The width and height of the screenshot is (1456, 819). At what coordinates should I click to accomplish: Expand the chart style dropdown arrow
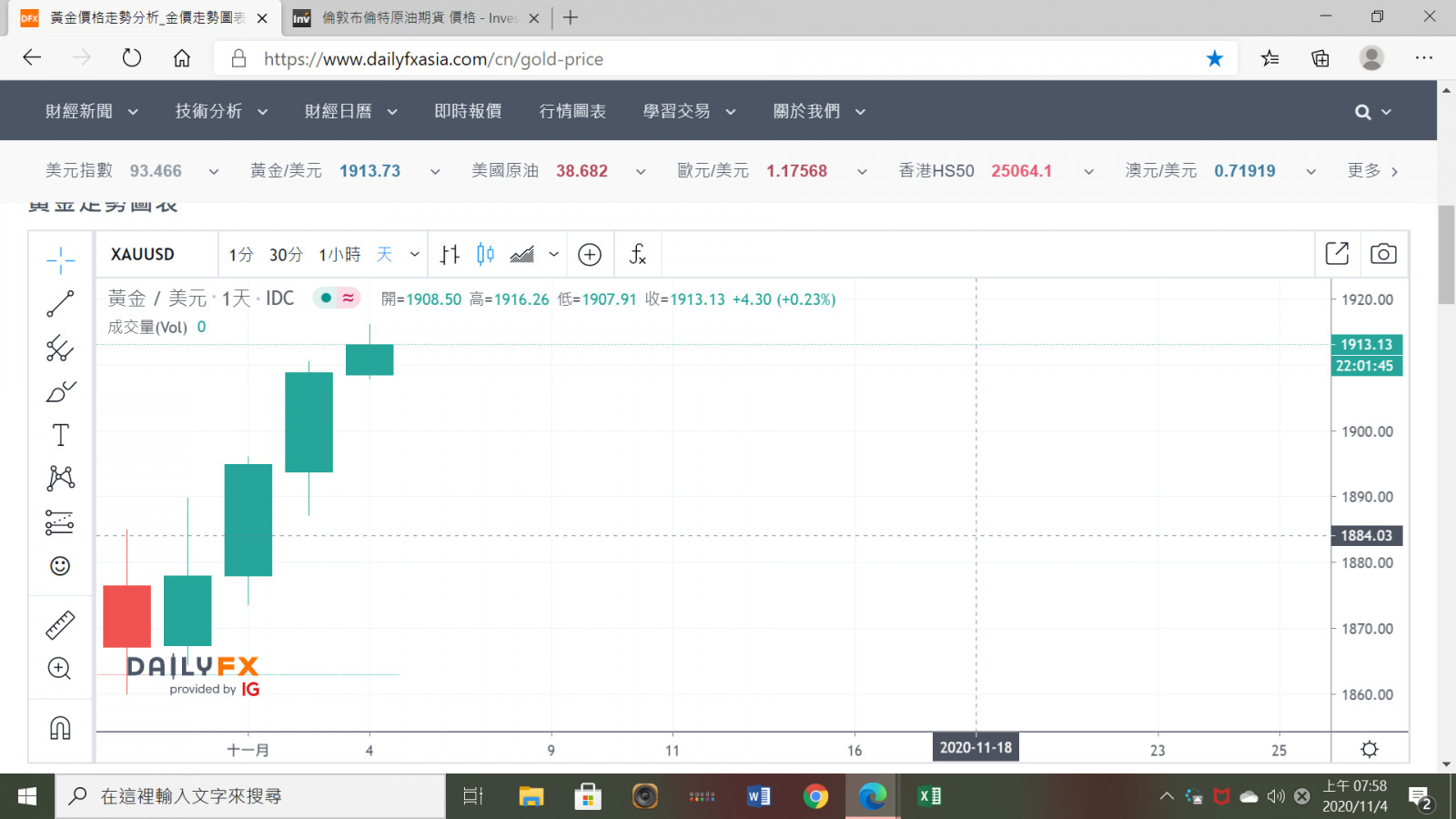tap(553, 255)
